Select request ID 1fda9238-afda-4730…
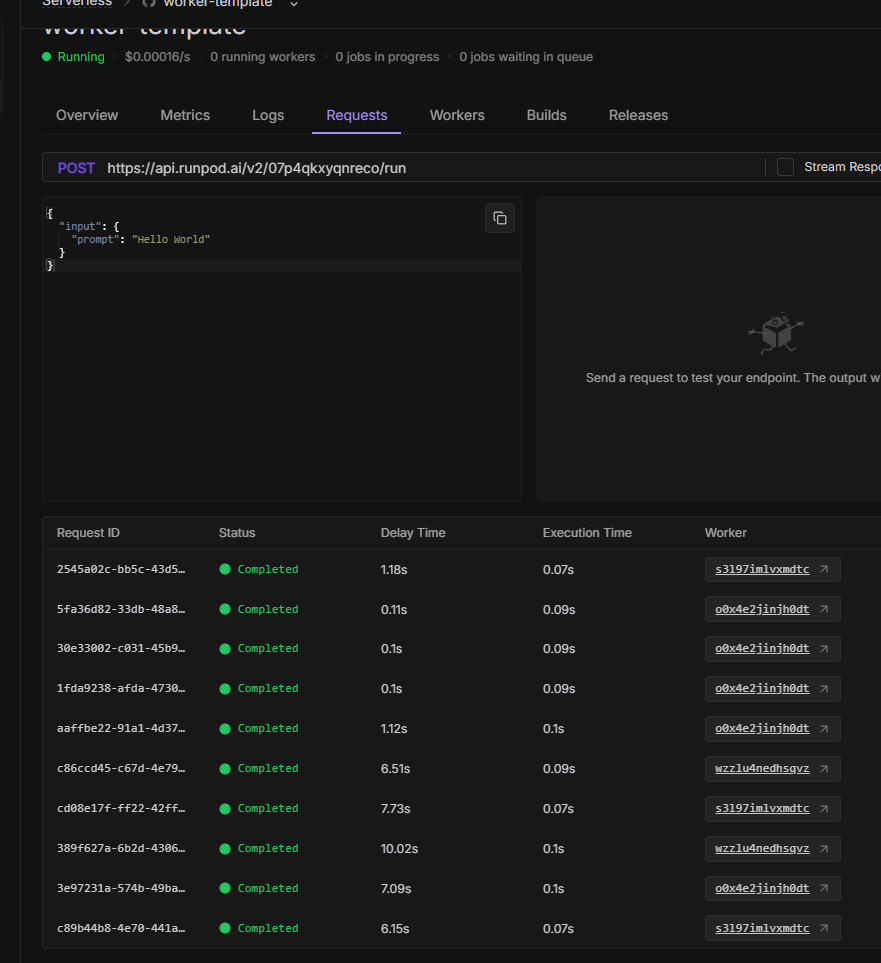This screenshot has height=963, width=881. 121,688
